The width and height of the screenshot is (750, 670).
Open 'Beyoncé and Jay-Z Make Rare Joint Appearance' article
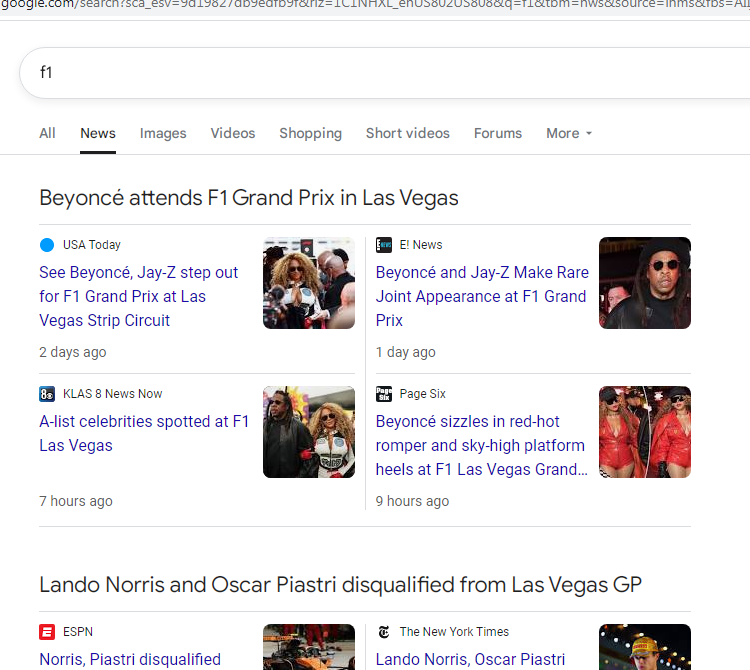(x=482, y=297)
